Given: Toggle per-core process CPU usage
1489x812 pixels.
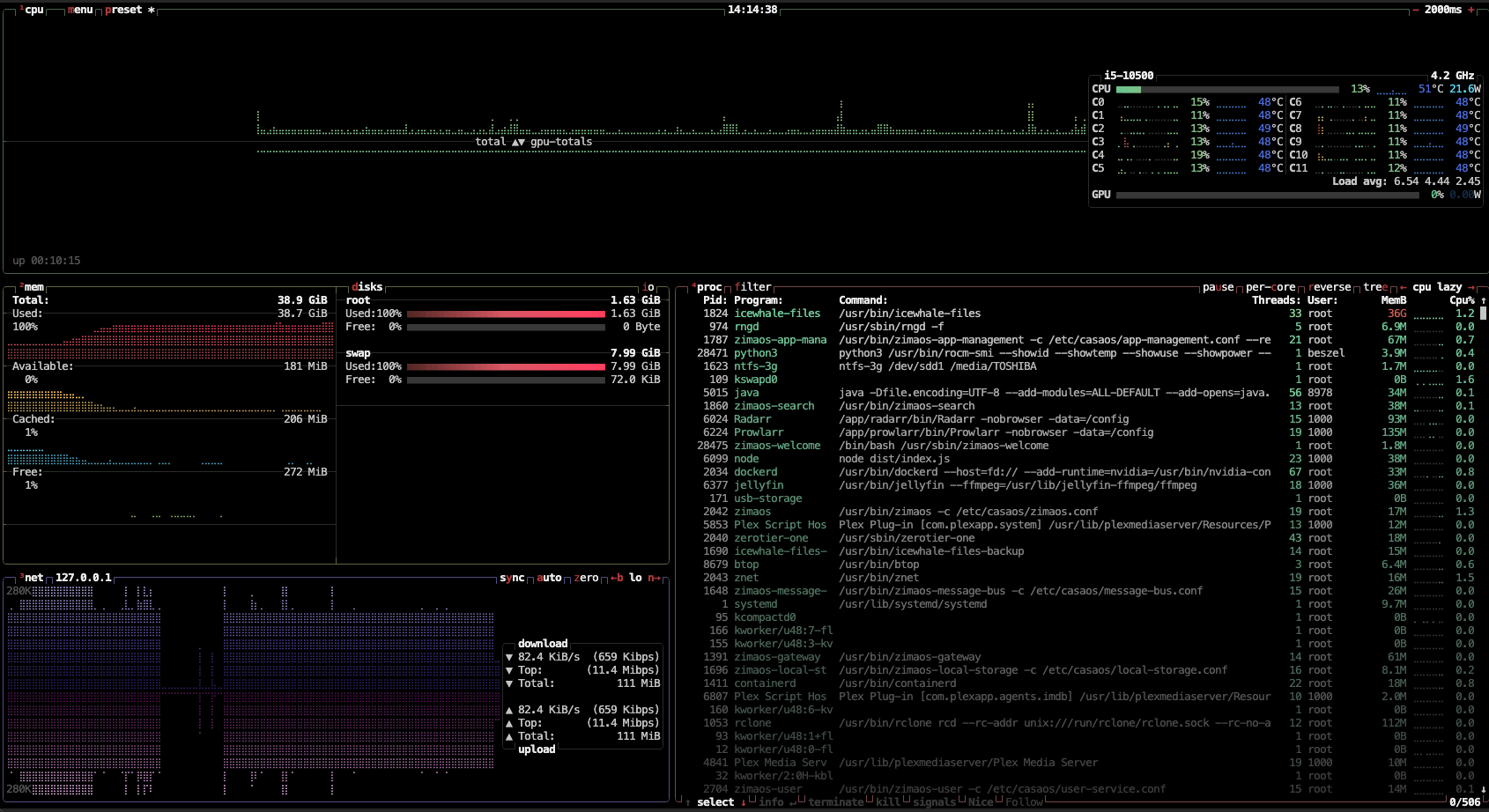Looking at the screenshot, I should (x=1270, y=287).
